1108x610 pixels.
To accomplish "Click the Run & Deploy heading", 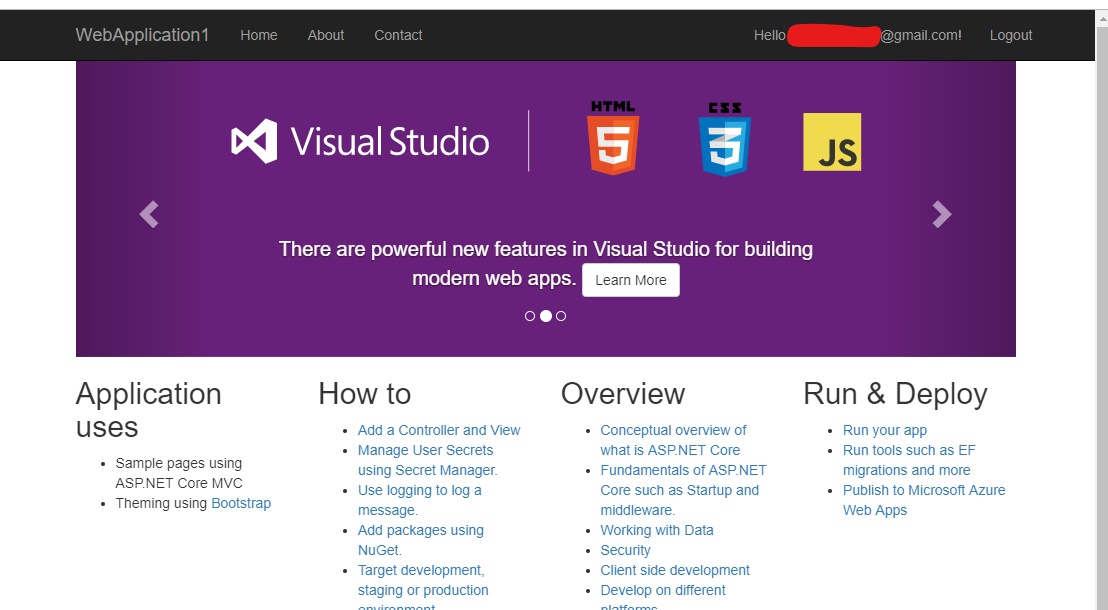I will click(895, 394).
